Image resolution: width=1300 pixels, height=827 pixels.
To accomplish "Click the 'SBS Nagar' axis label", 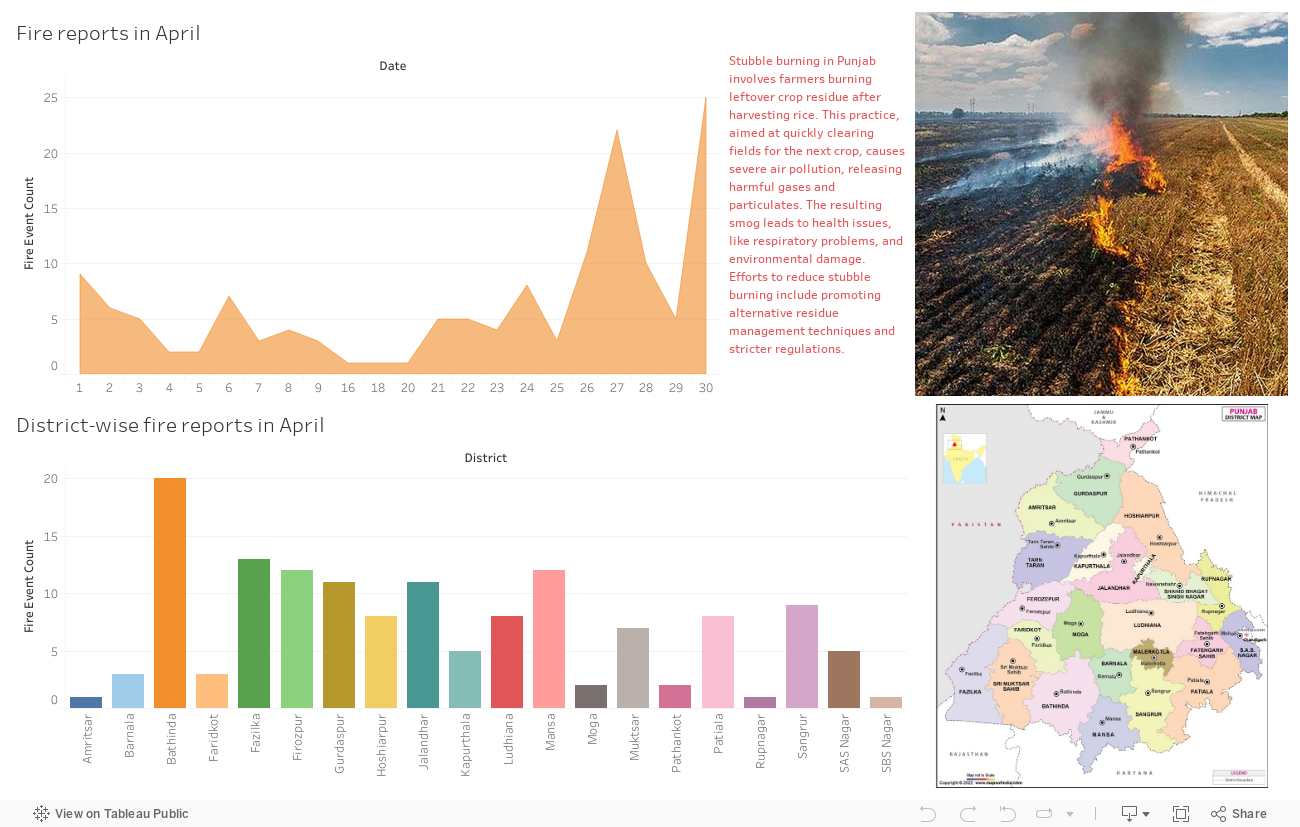I will [886, 742].
